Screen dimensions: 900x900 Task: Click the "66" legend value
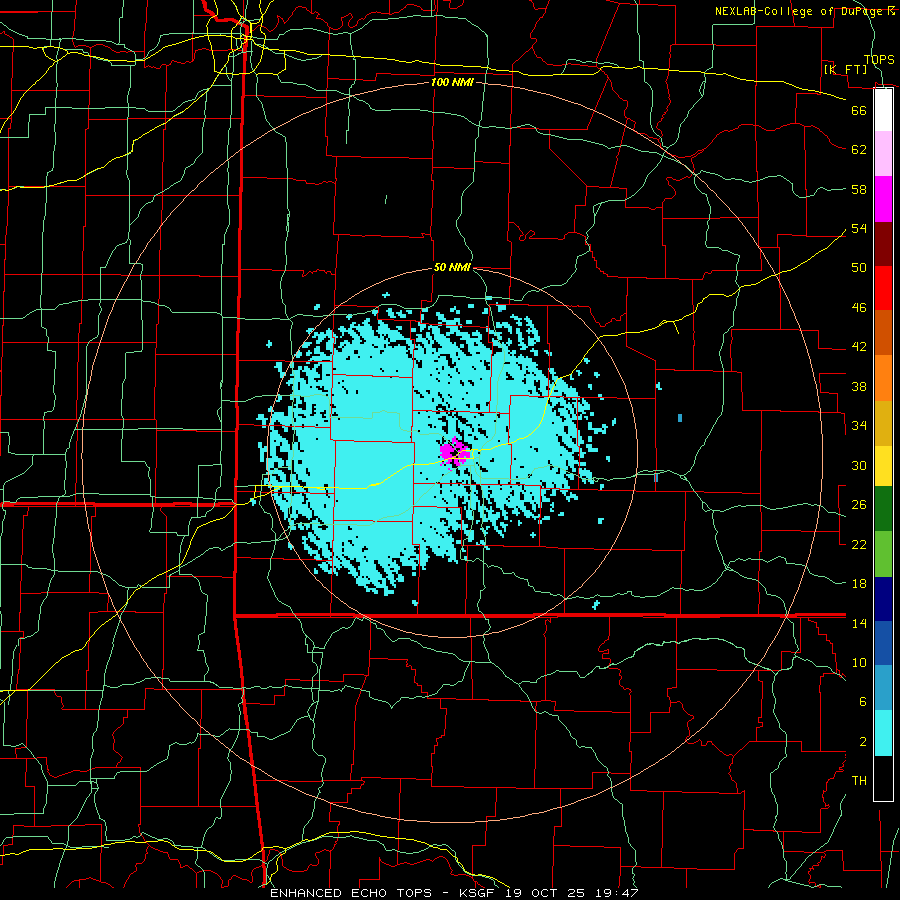tap(859, 110)
